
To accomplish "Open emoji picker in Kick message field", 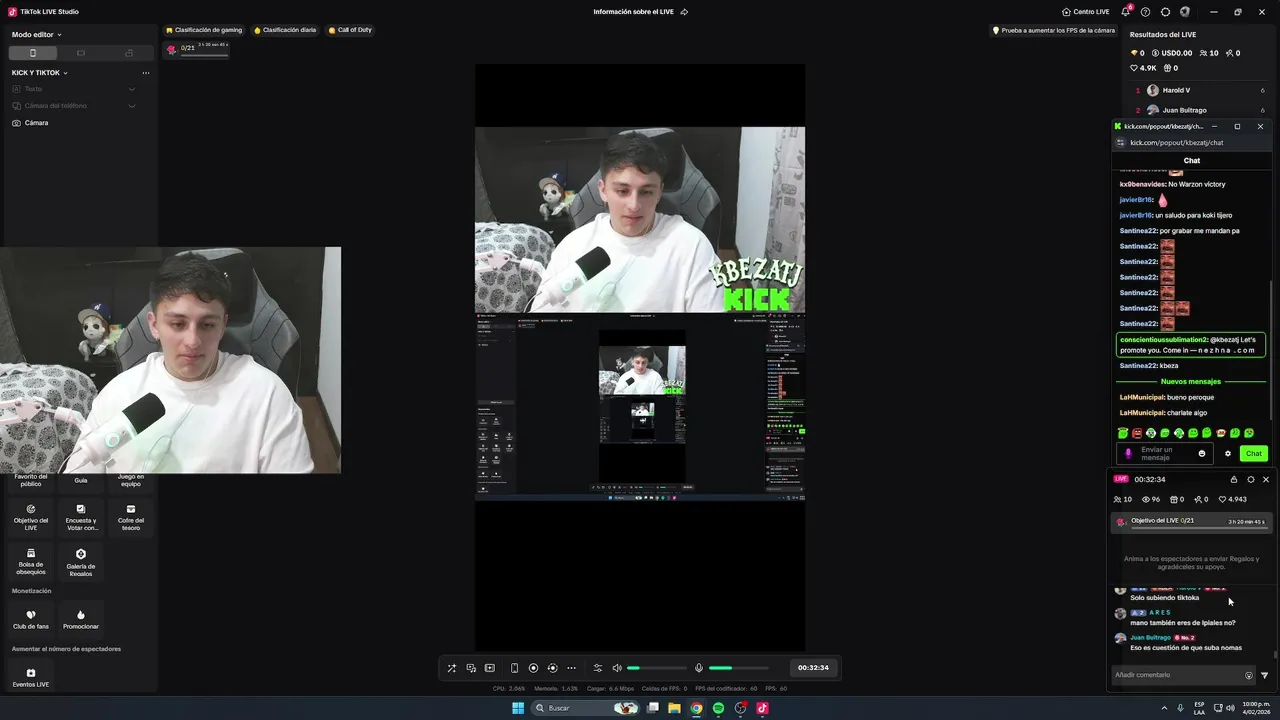I will pos(1202,453).
